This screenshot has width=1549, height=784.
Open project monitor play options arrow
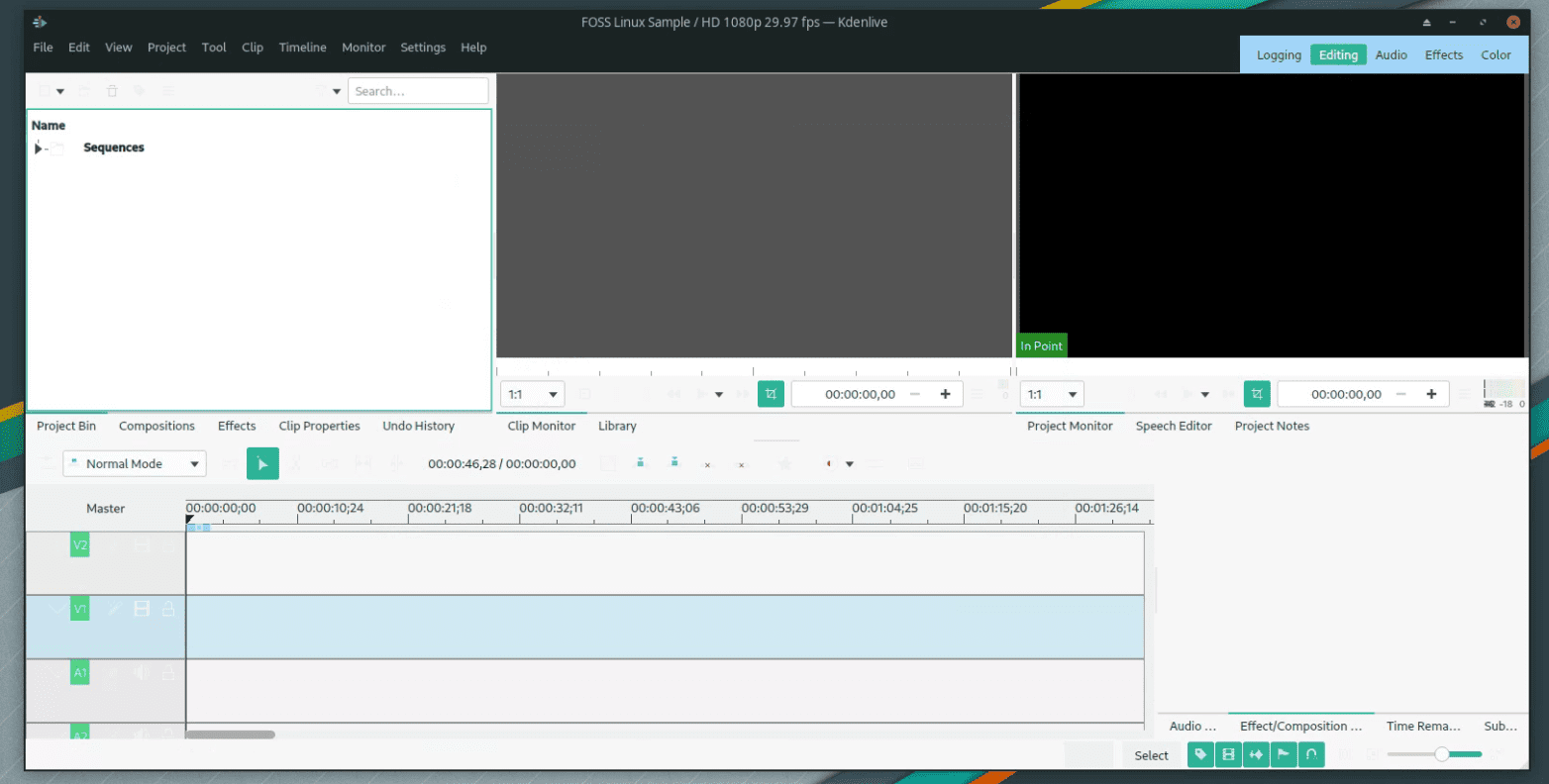click(1205, 395)
